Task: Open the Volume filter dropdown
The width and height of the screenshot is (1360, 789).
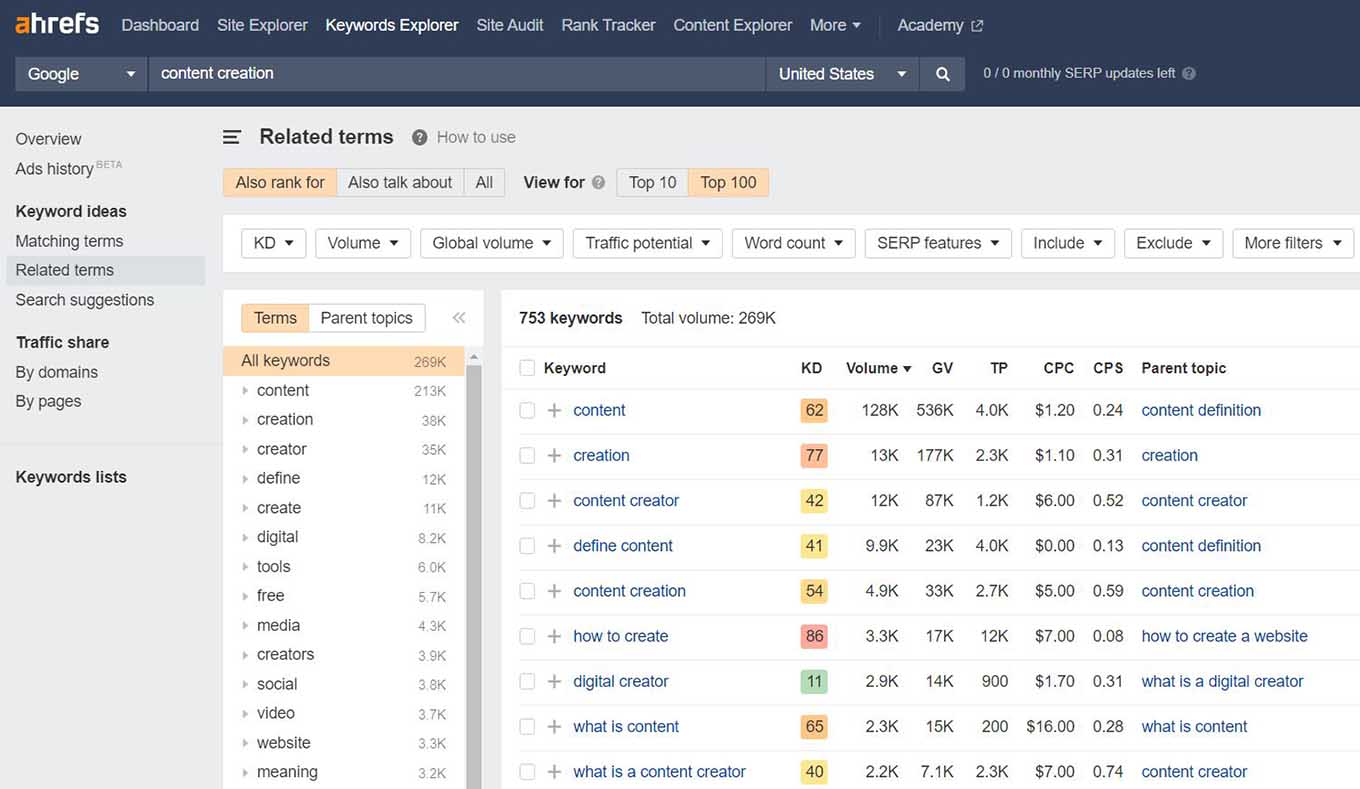Action: 363,243
